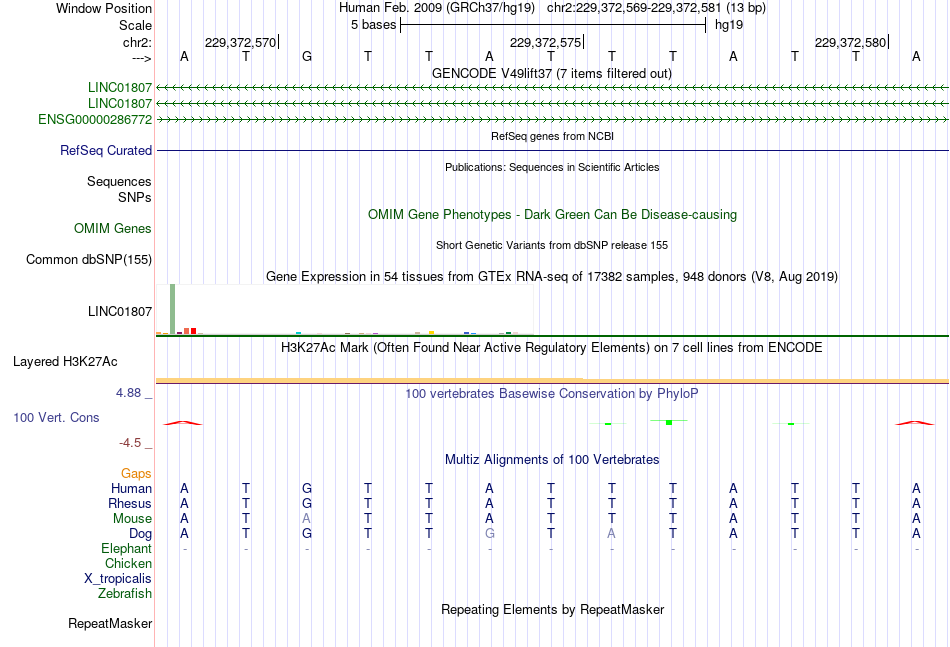Open Repeating Elements by RepeatMasker title
The image size is (950, 647).
pos(552,609)
